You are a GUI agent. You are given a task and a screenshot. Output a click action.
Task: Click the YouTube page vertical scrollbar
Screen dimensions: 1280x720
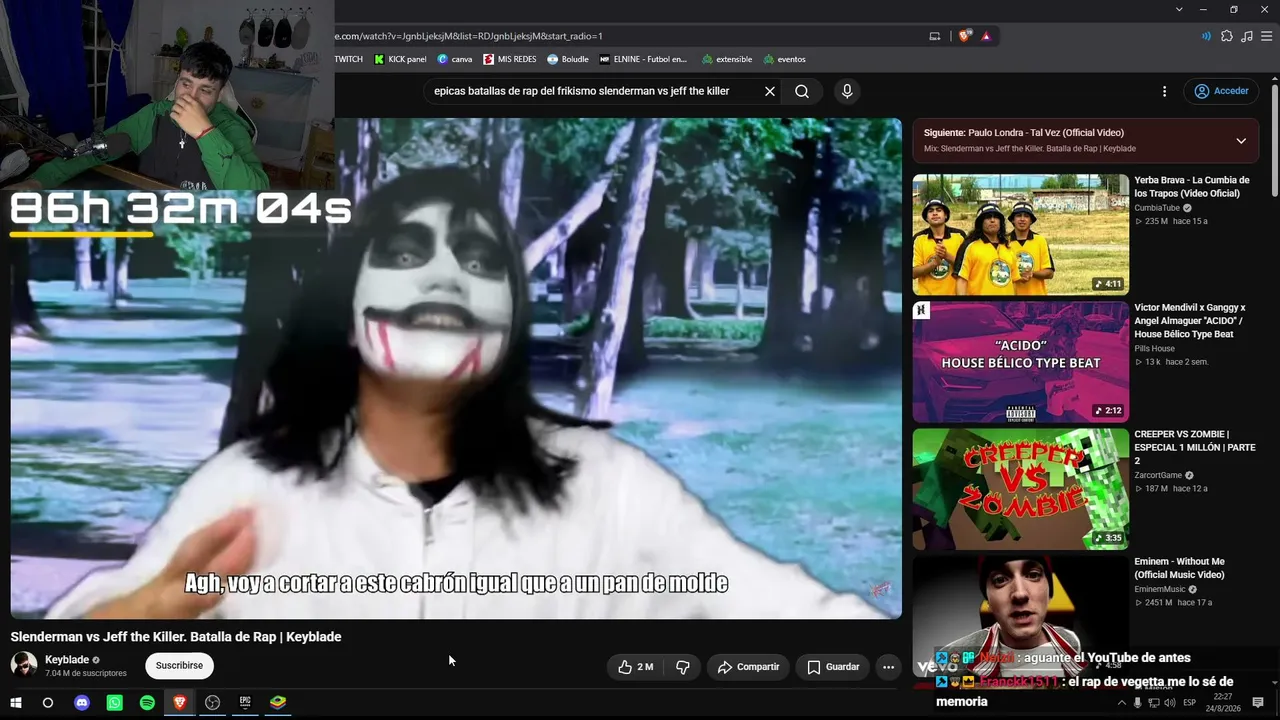point(1275,140)
